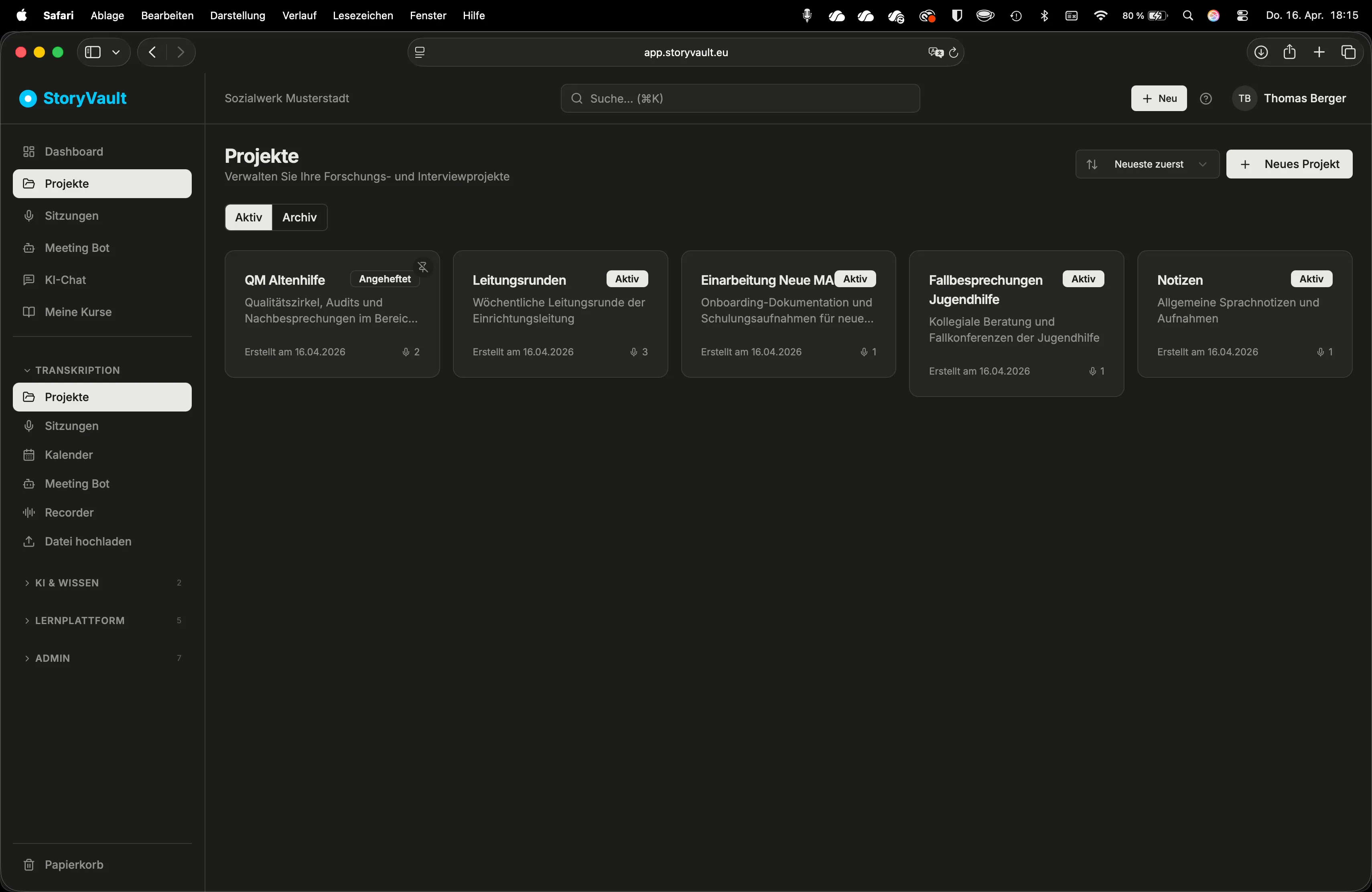Screen dimensions: 1372x892
Task: Unpin the QM Altenhilfe project card
Action: 422,267
